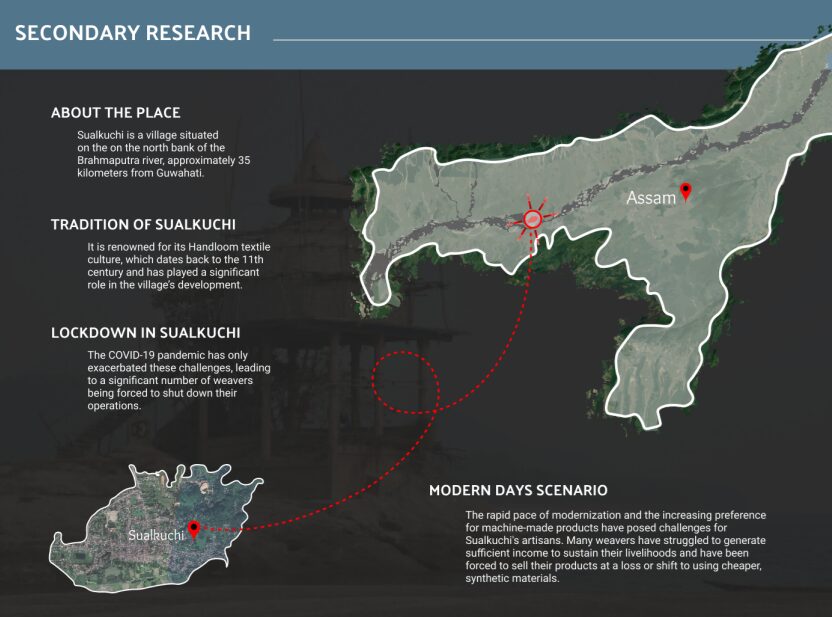Image resolution: width=832 pixels, height=617 pixels.
Task: Click the Assam text label on map
Action: (650, 198)
